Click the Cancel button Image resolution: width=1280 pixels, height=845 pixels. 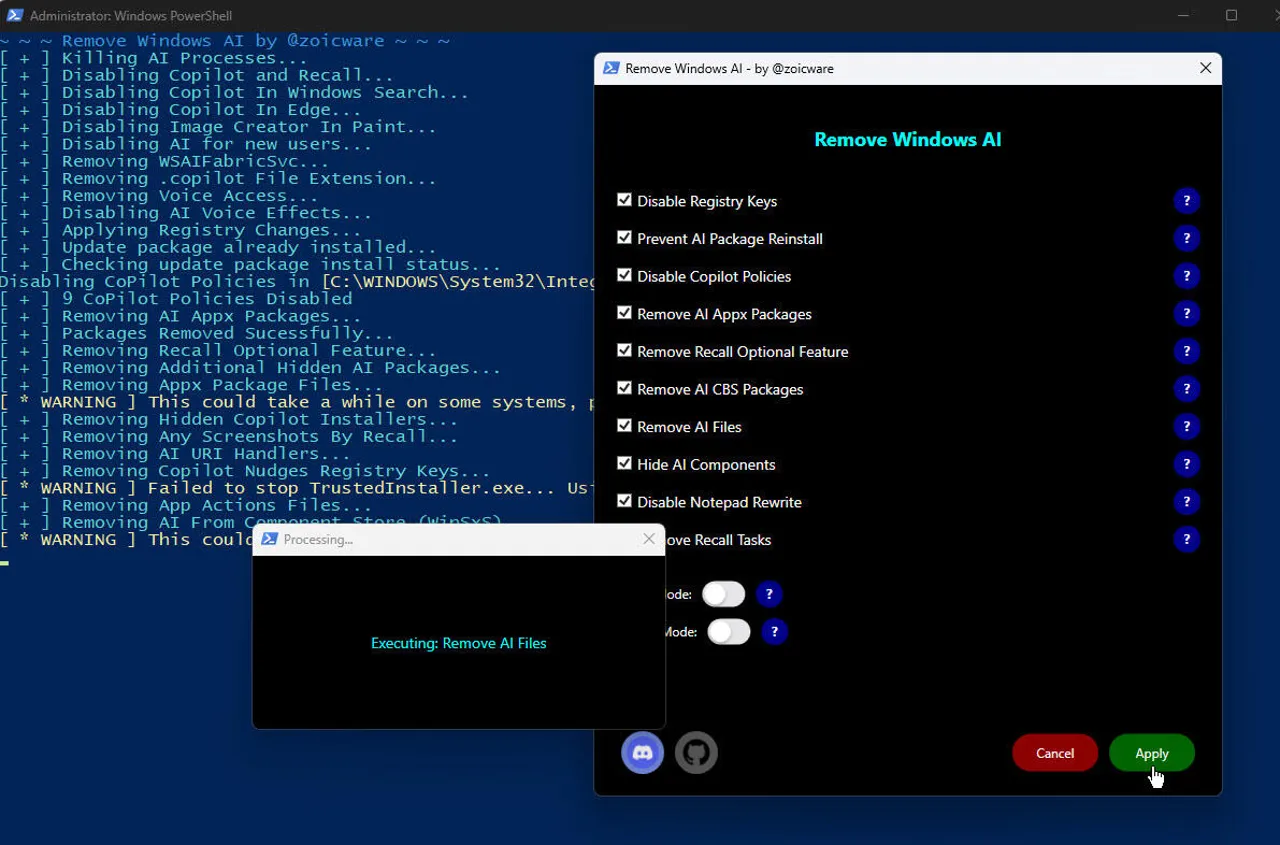[x=1054, y=752]
